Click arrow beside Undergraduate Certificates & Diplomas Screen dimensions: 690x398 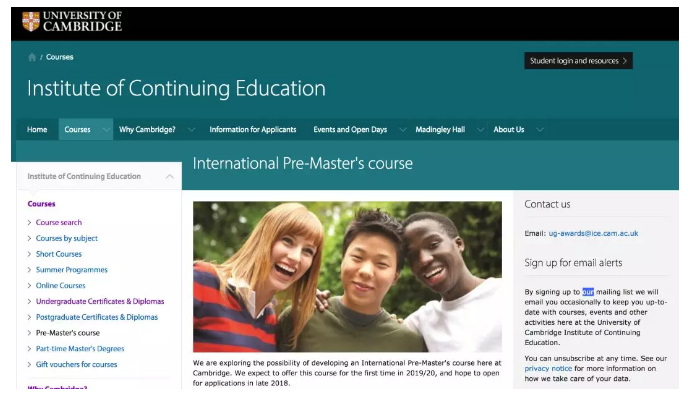tap(29, 301)
